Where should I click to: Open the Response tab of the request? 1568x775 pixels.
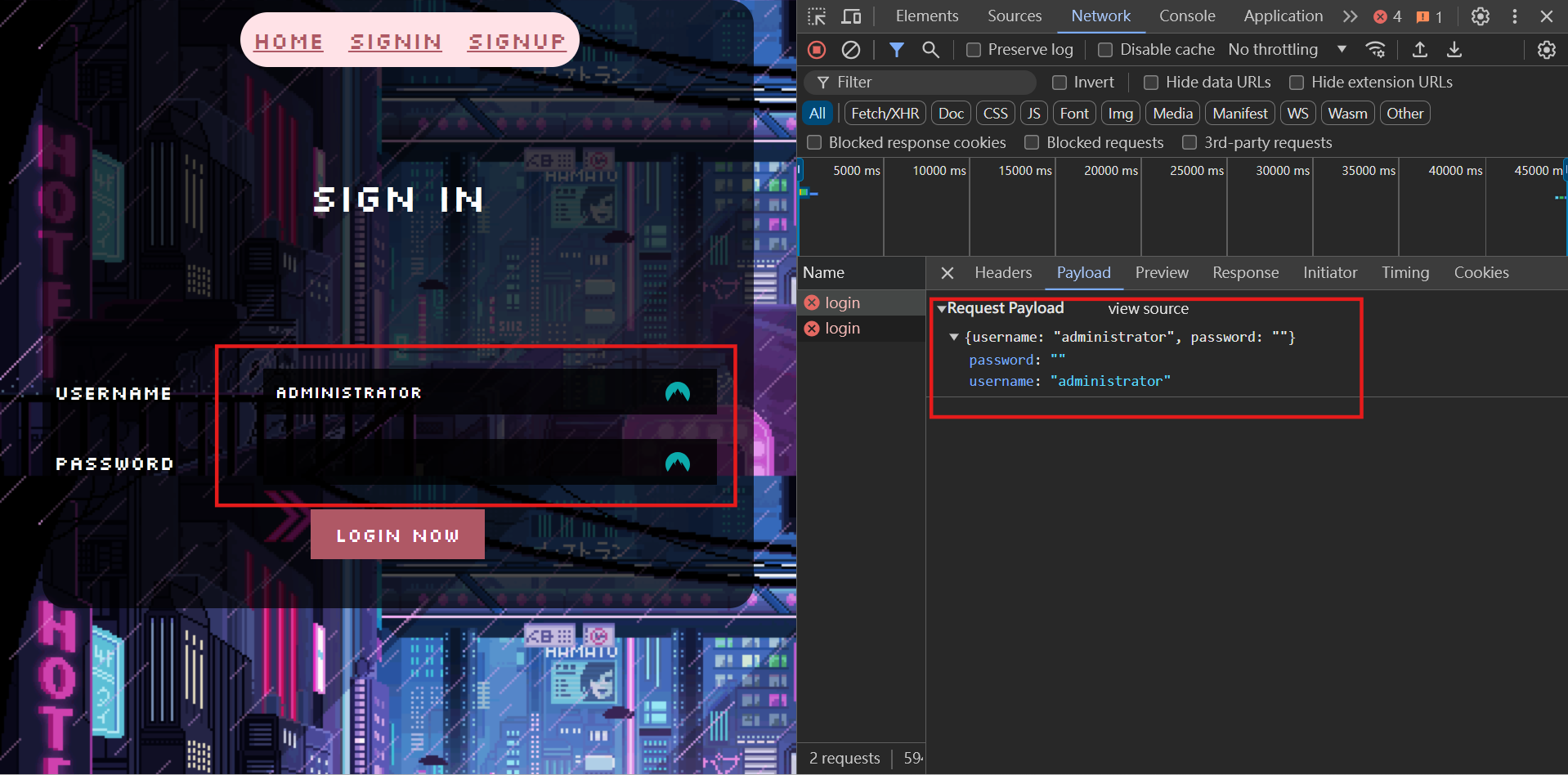pyautogui.click(x=1245, y=273)
